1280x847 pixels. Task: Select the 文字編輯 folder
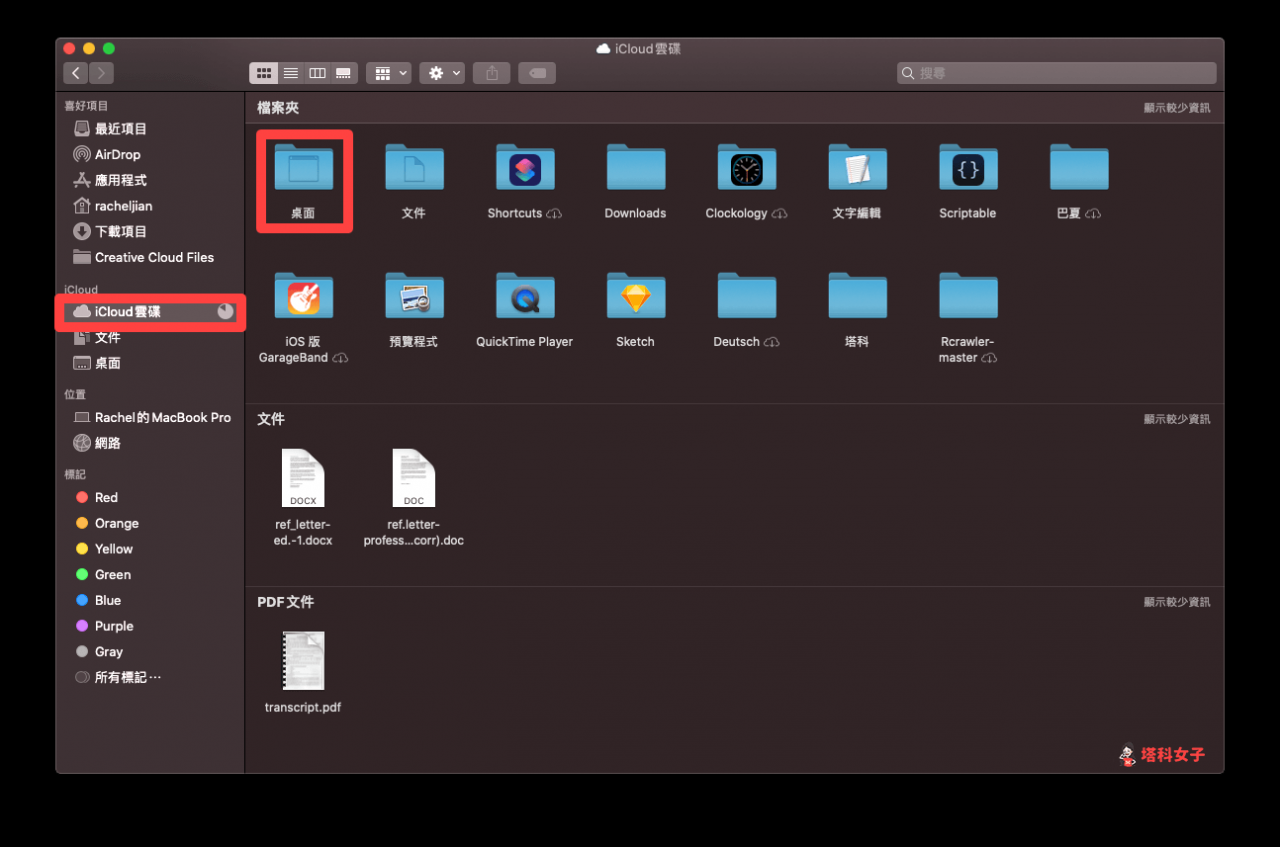point(857,166)
